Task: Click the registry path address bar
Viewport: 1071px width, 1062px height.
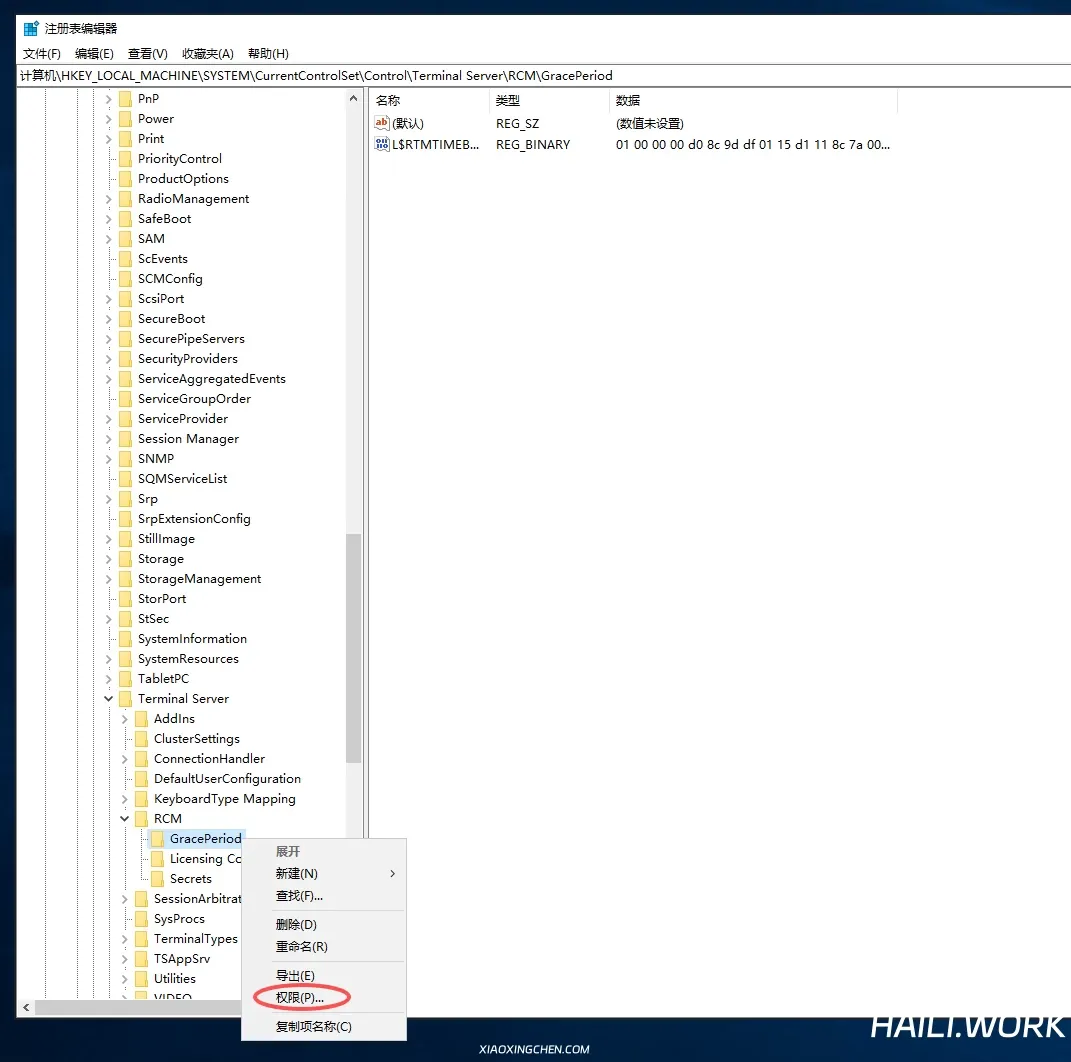Action: coord(540,76)
